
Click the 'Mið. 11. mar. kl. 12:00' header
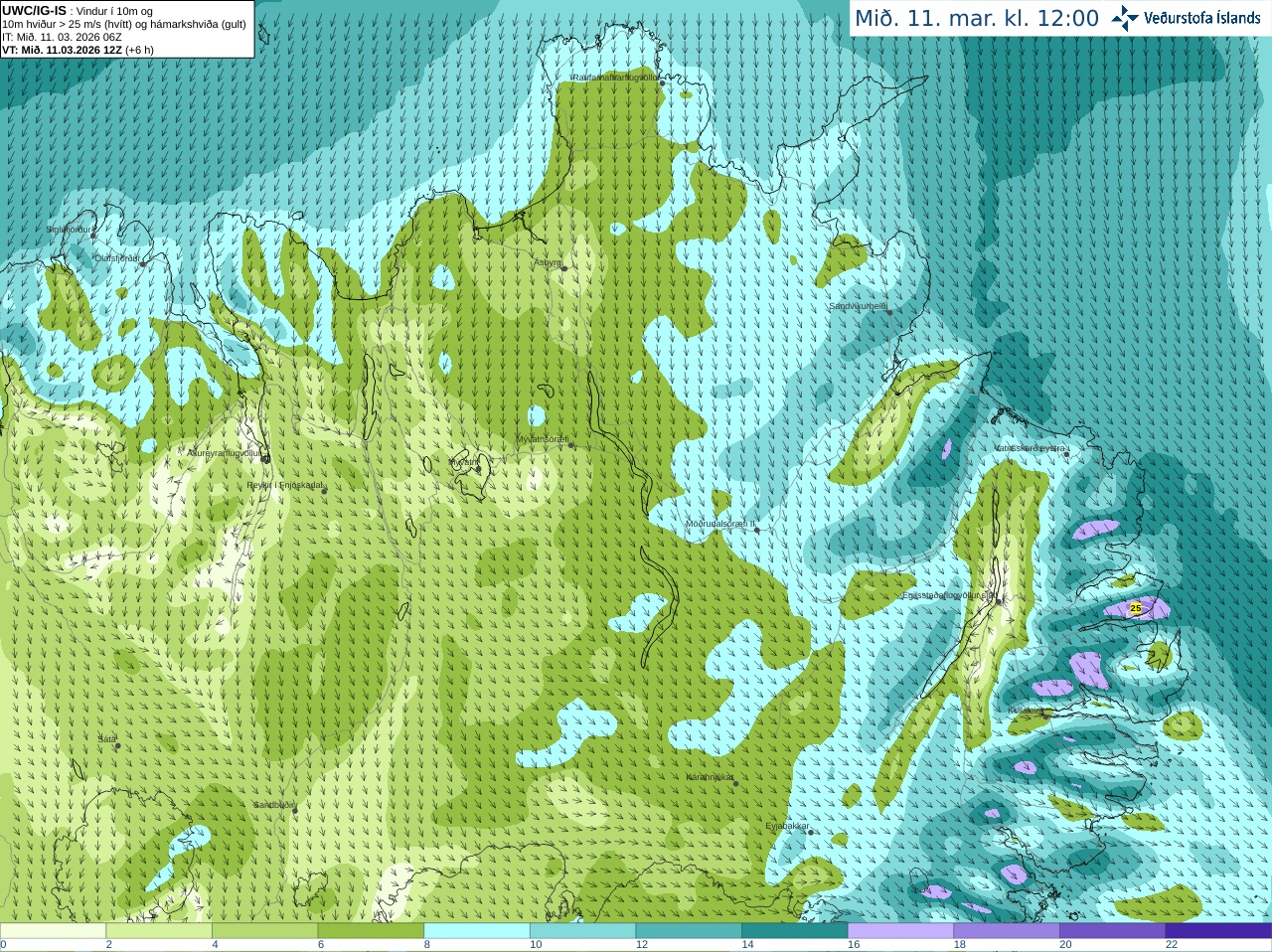[x=977, y=18]
